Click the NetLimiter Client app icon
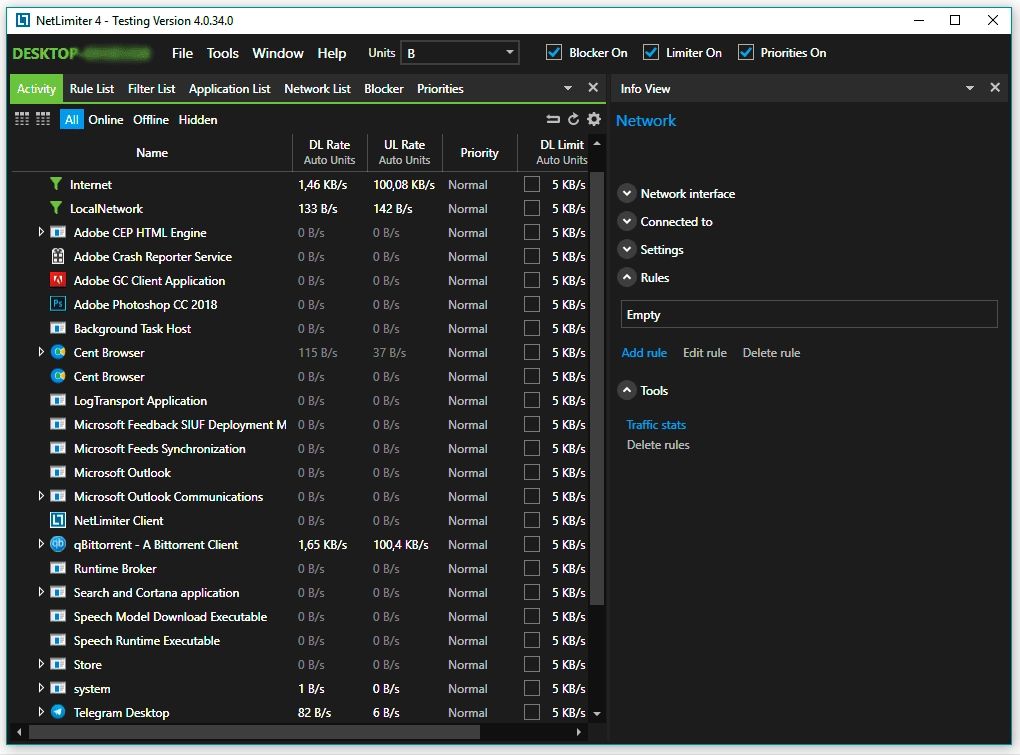The height and width of the screenshot is (755, 1020). [58, 520]
